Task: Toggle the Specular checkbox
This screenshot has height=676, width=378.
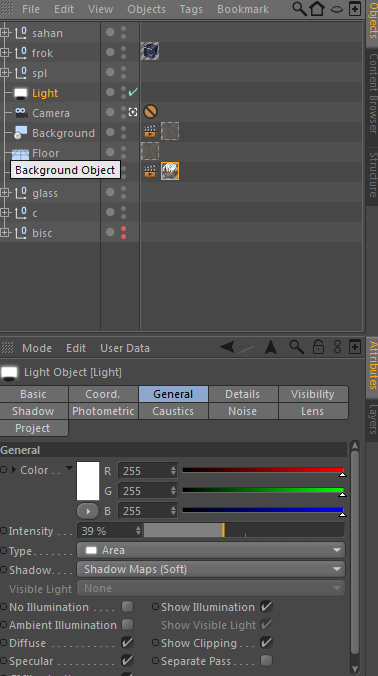Action: point(127,660)
